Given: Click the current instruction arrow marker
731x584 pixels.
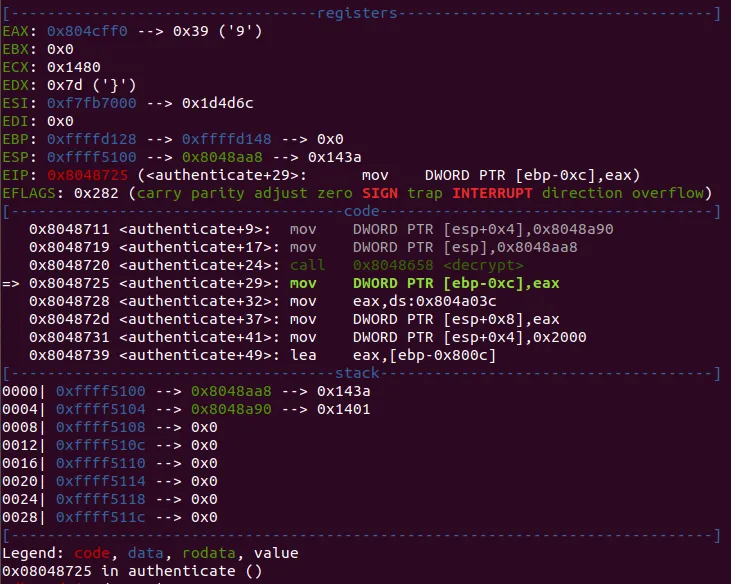Looking at the screenshot, I should [x=11, y=283].
